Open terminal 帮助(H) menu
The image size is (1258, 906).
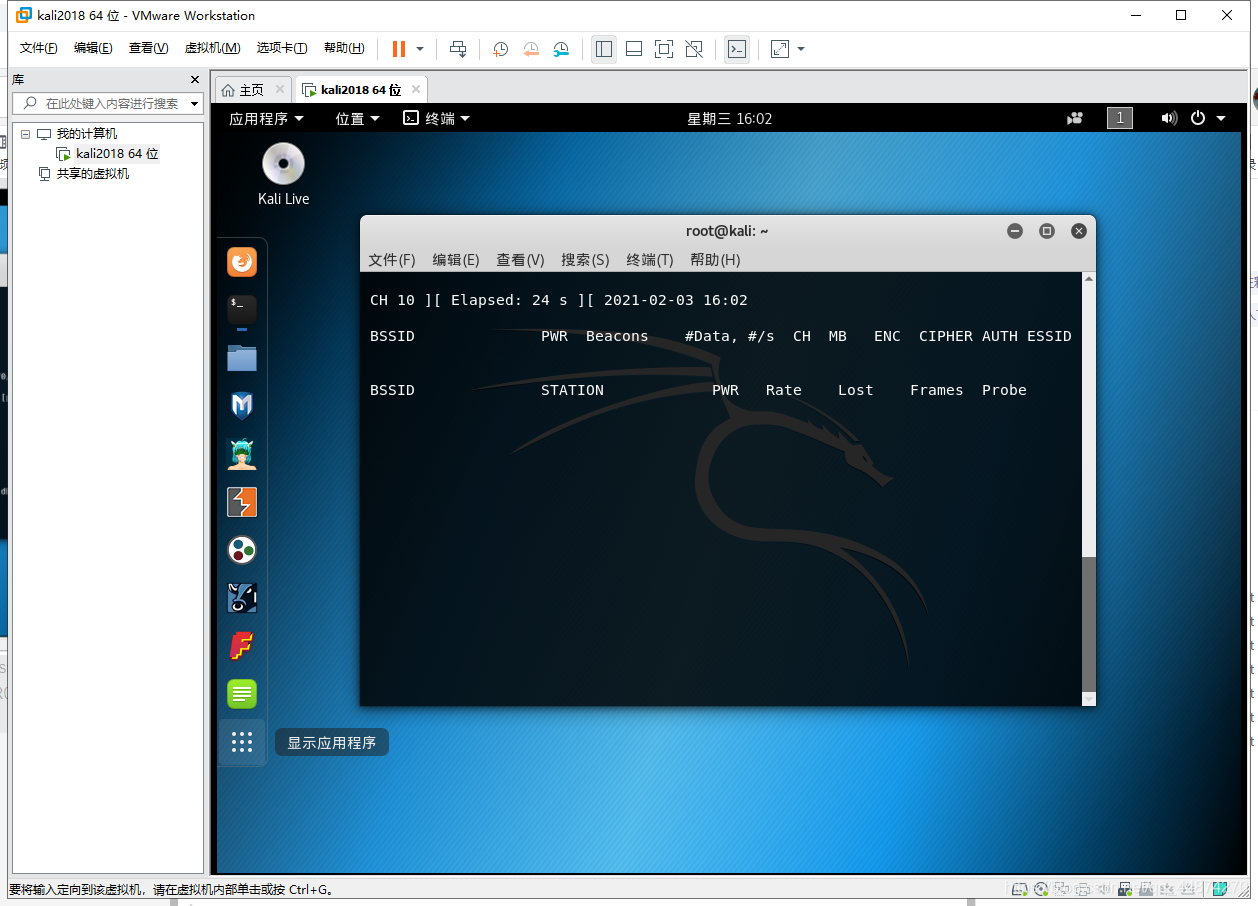point(715,260)
